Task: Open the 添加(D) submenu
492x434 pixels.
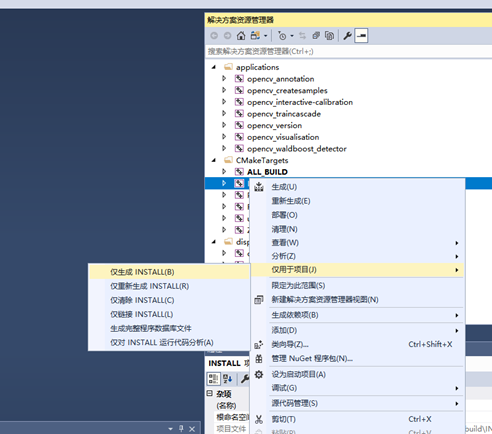Action: coord(357,330)
